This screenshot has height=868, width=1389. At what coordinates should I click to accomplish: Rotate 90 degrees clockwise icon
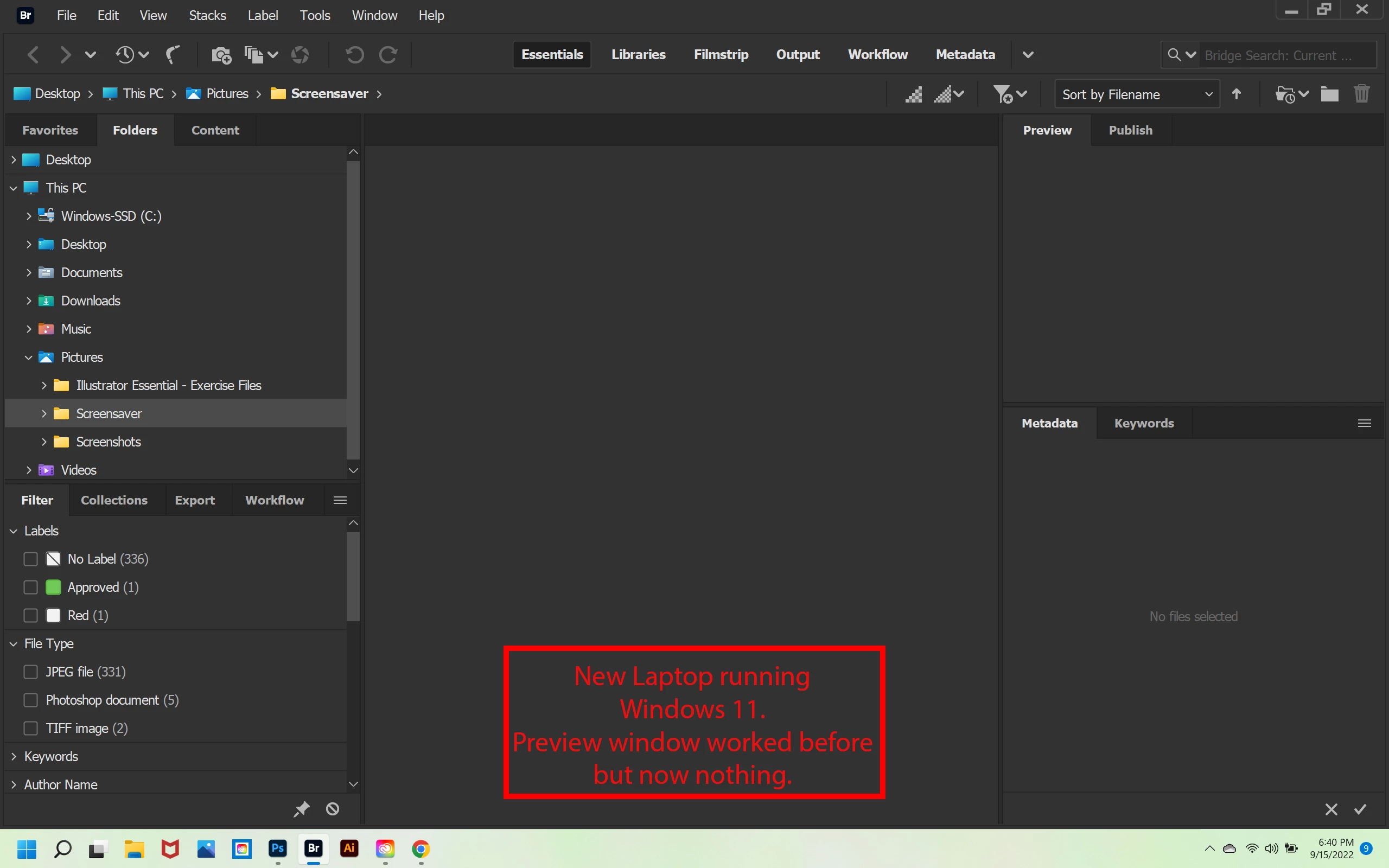388,55
